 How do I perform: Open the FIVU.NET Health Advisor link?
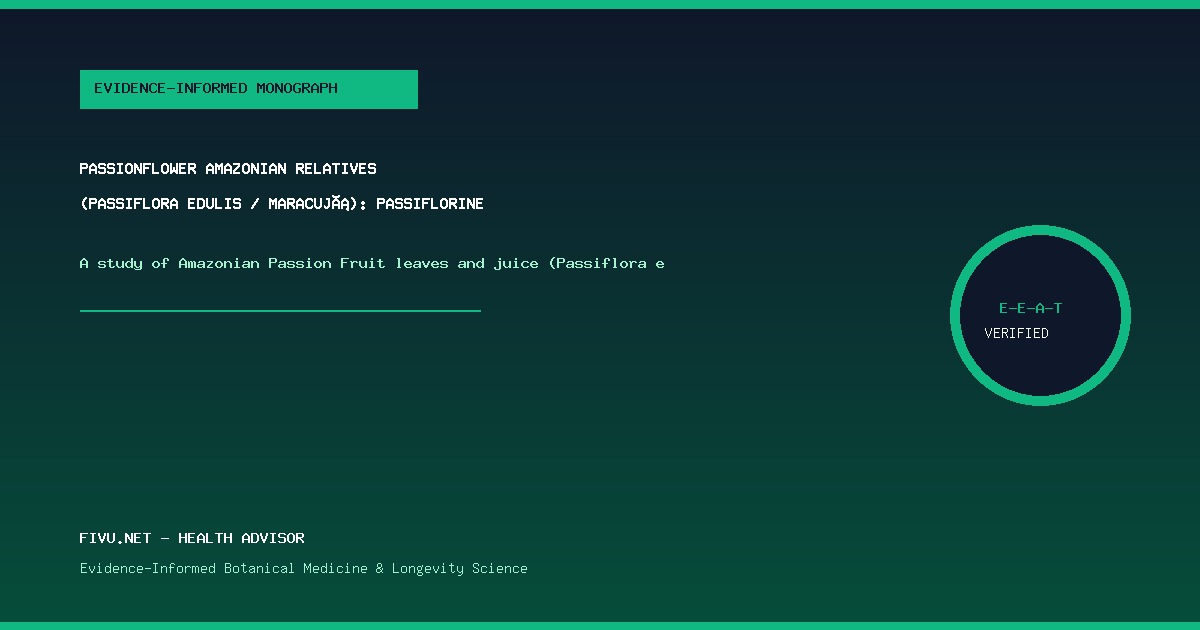point(192,538)
